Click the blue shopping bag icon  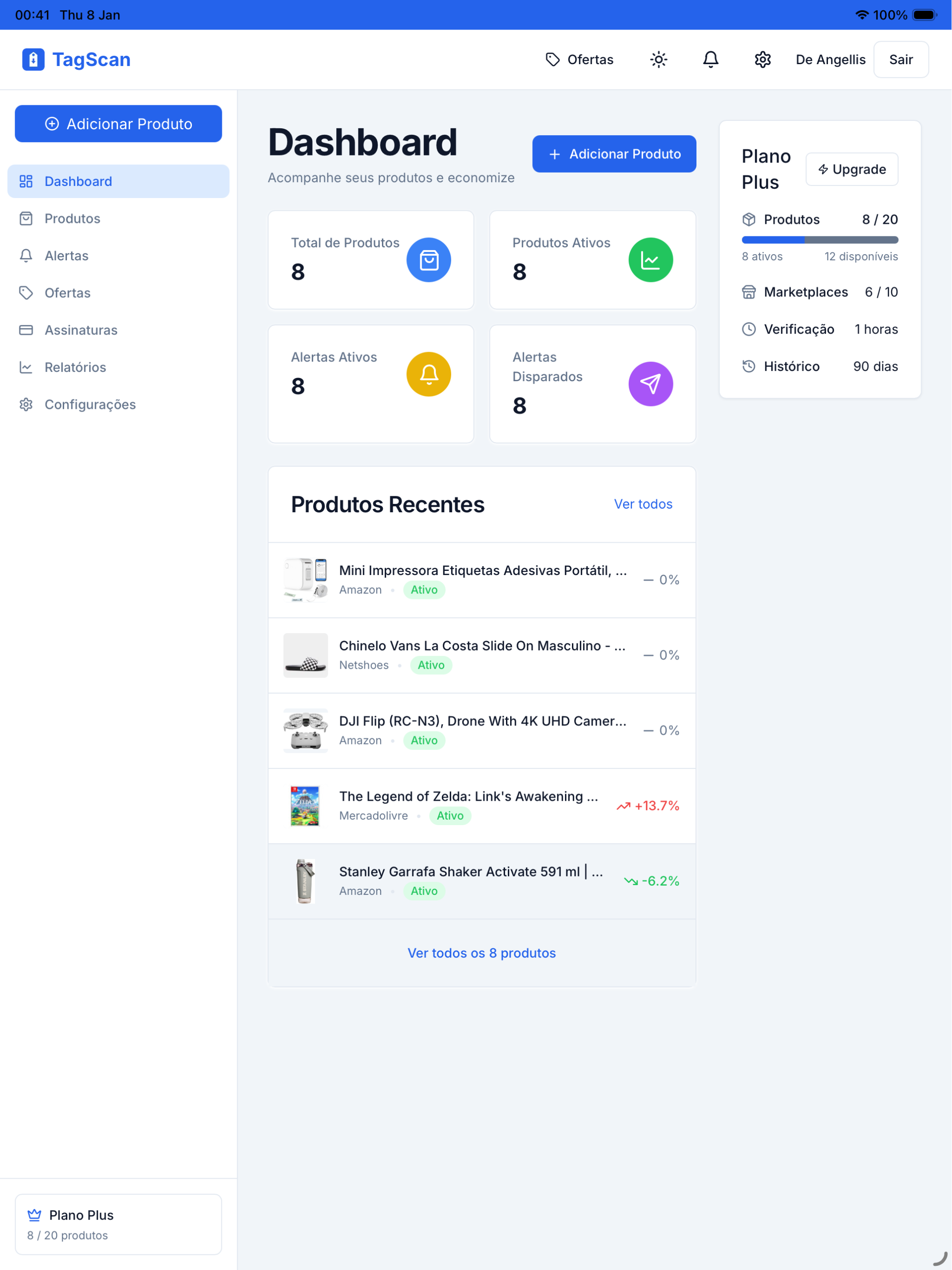click(428, 260)
